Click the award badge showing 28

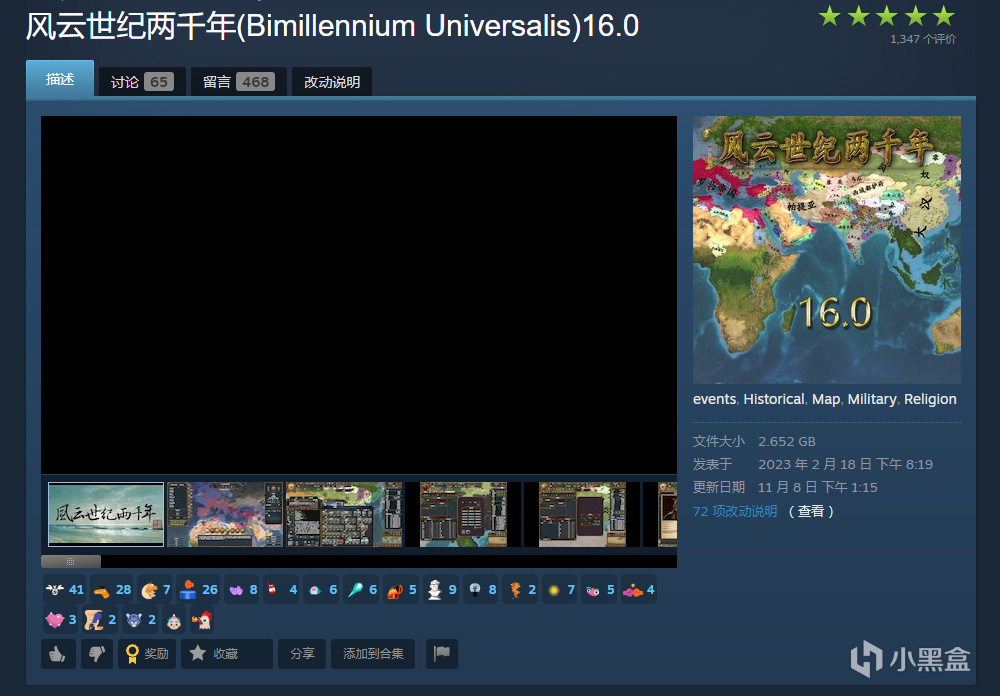(112, 590)
